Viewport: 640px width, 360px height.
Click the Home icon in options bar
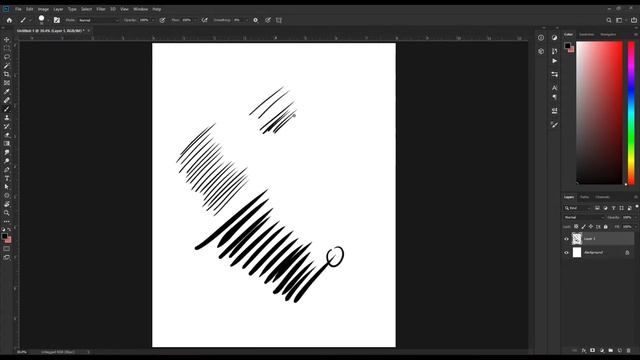tap(9, 20)
